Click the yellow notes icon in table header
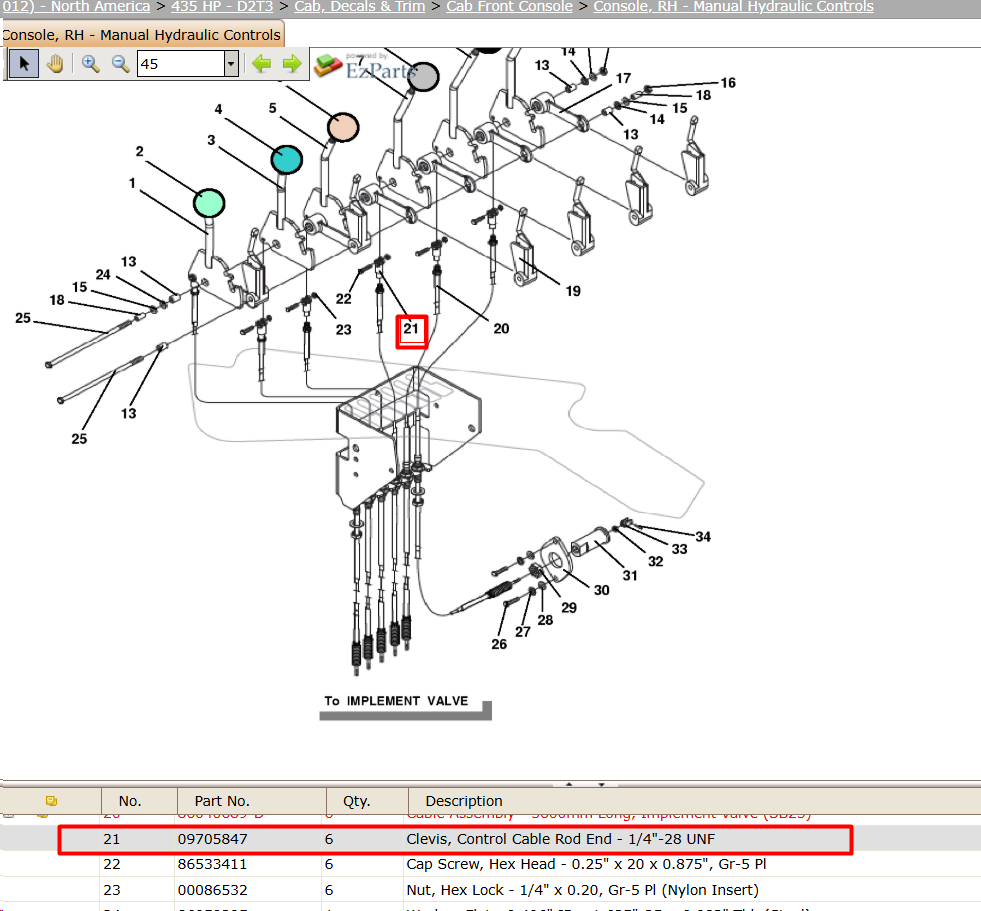Image resolution: width=981 pixels, height=911 pixels. [51, 801]
